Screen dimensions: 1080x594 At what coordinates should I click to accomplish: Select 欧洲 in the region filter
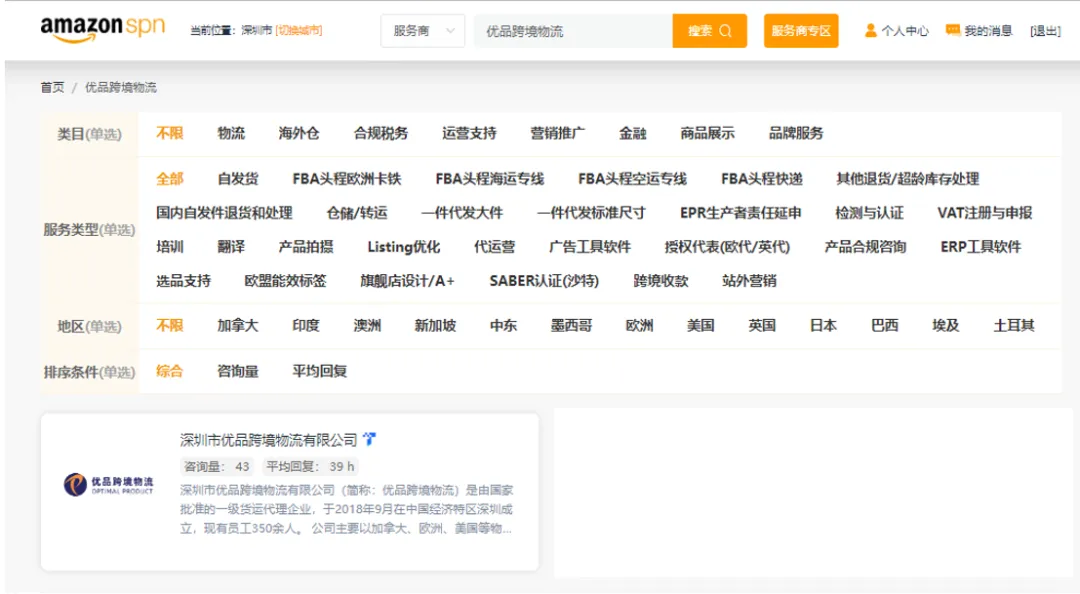(x=640, y=325)
